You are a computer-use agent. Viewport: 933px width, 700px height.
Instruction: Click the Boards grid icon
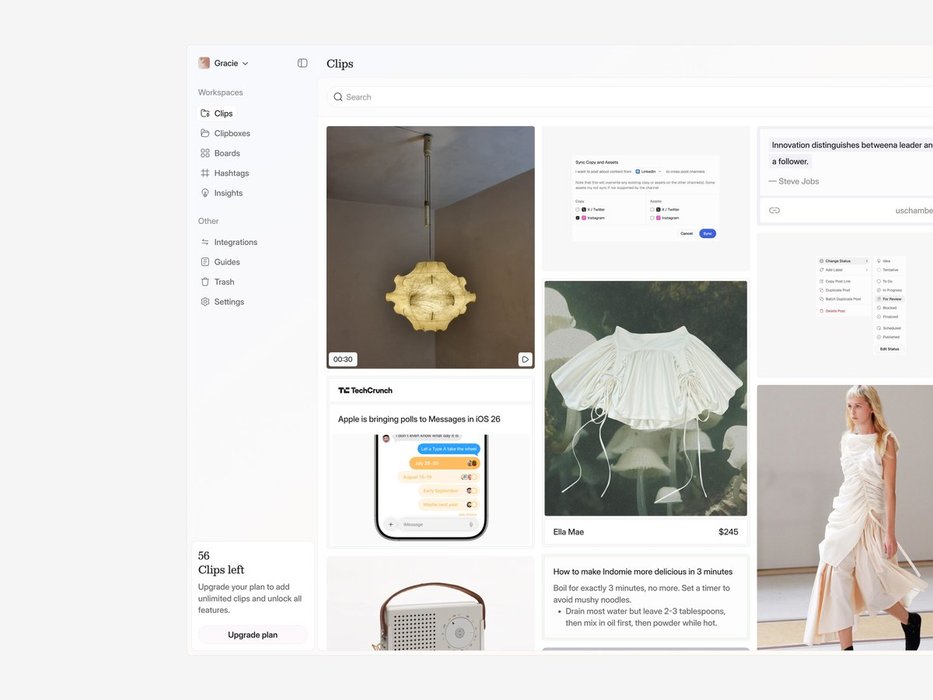tap(205, 153)
